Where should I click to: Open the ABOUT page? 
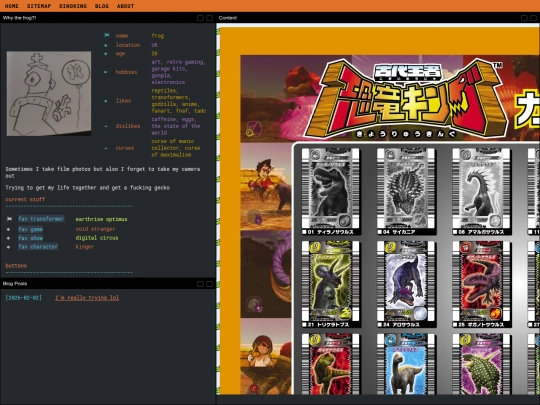(125, 6)
